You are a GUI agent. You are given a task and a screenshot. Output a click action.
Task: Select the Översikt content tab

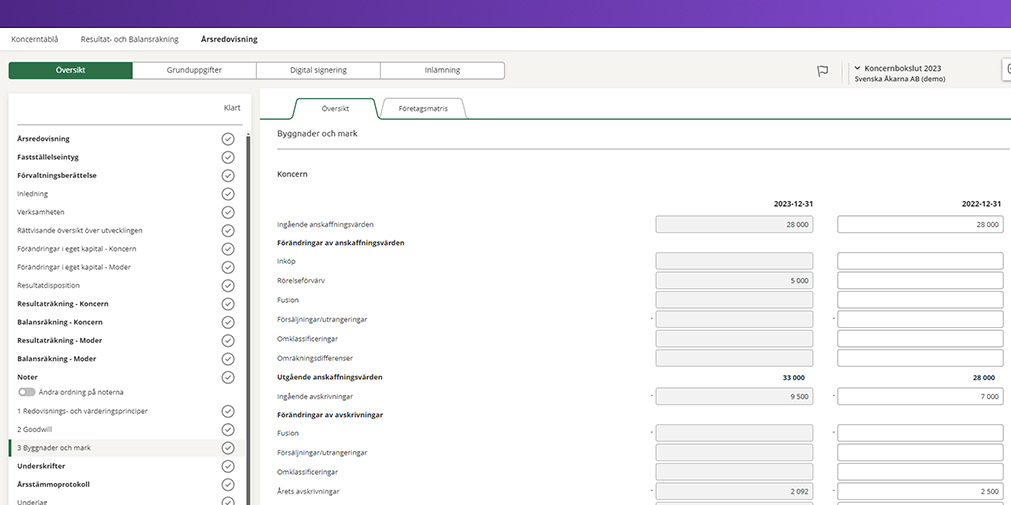pyautogui.click(x=335, y=109)
